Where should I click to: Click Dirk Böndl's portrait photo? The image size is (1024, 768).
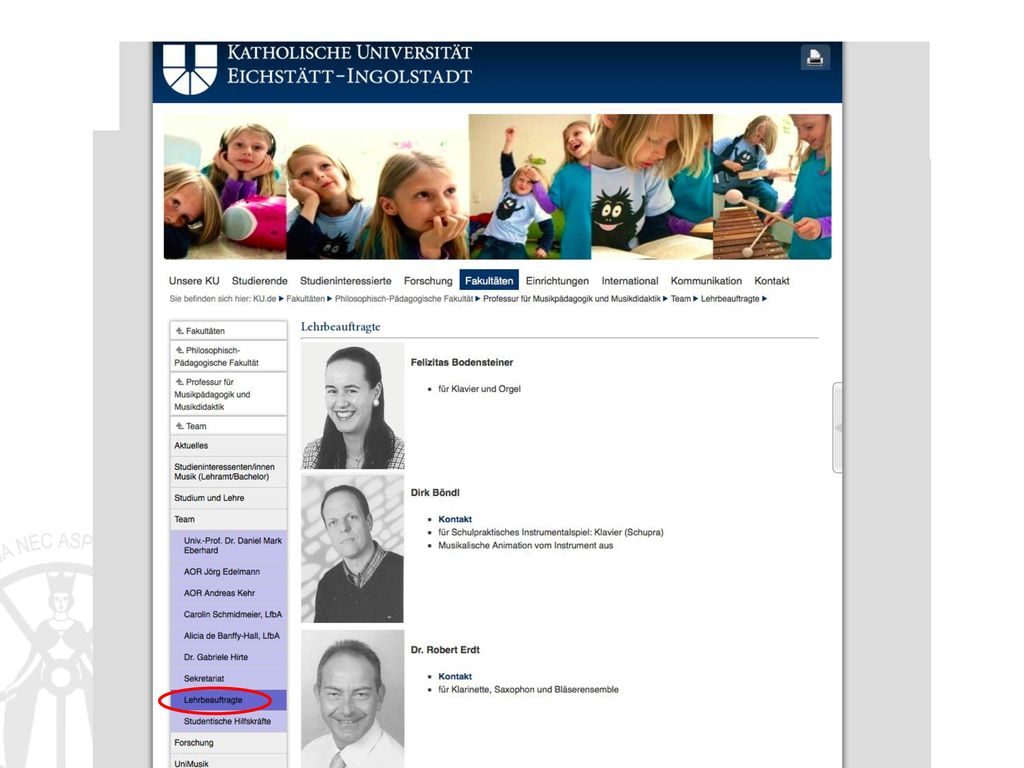click(353, 549)
